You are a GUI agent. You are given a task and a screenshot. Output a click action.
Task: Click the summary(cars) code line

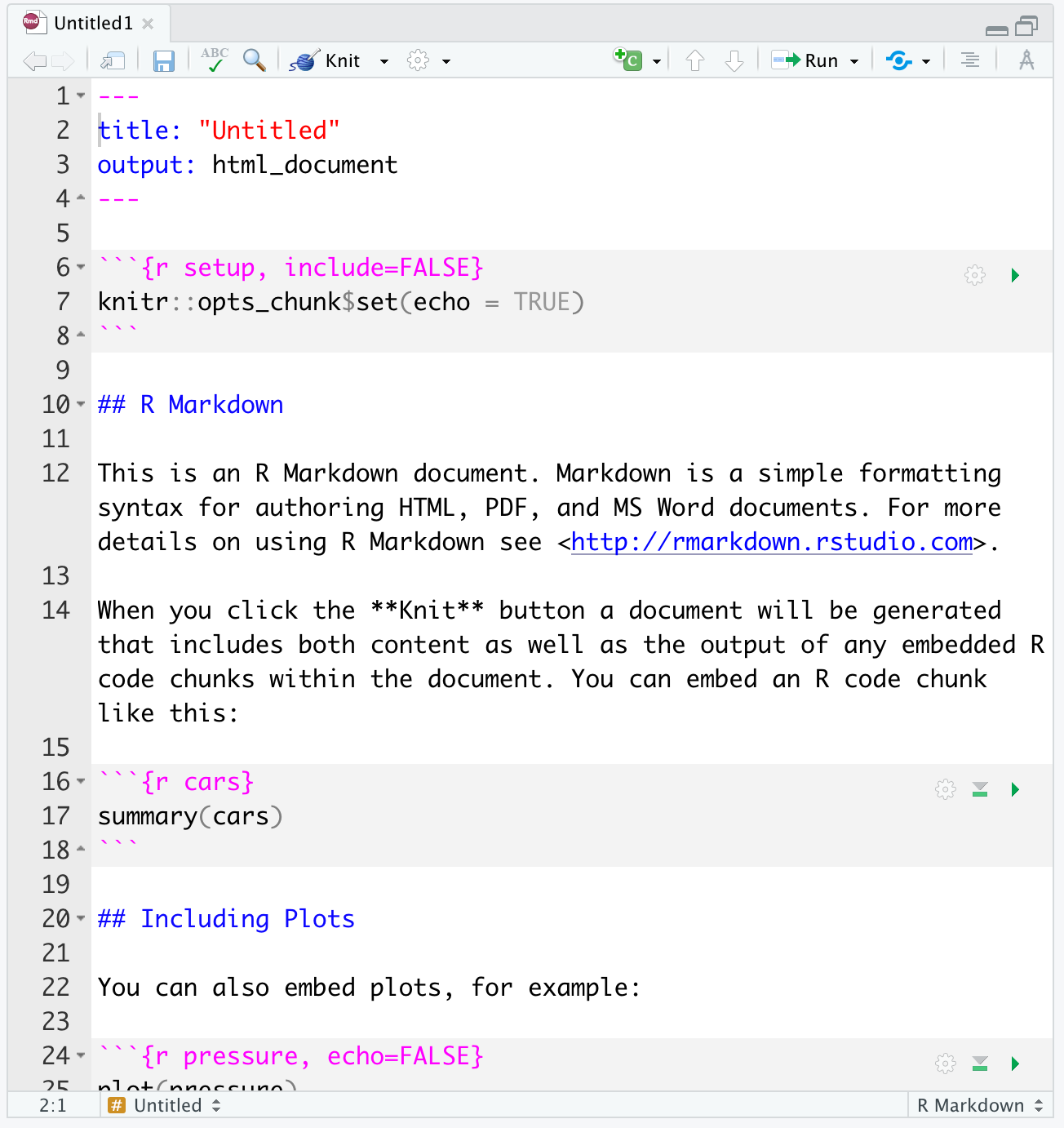(190, 816)
